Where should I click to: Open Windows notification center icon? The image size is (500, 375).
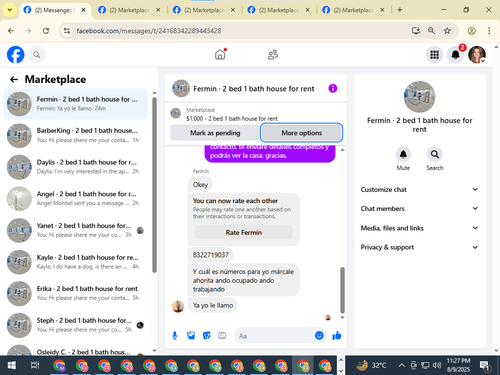[485, 366]
